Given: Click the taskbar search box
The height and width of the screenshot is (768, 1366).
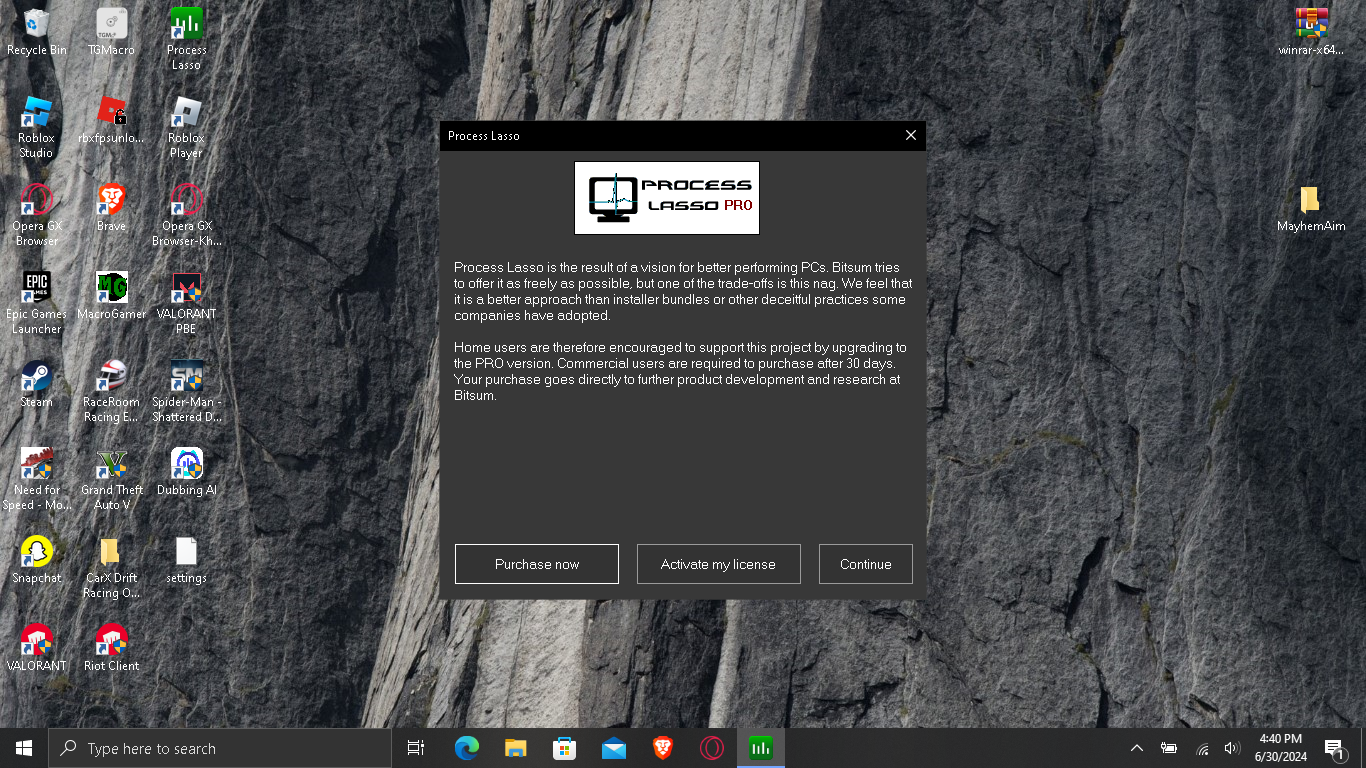Looking at the screenshot, I should coord(220,748).
